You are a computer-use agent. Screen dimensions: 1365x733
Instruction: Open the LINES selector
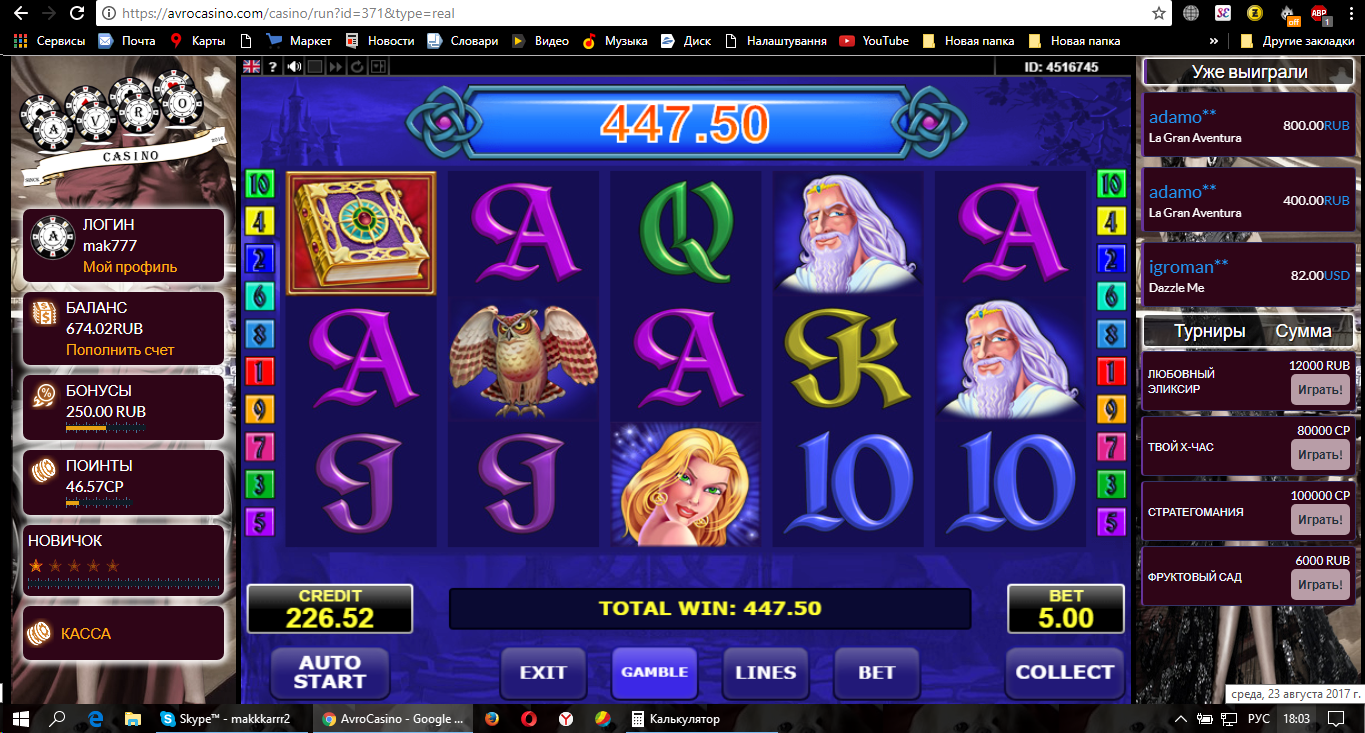(765, 672)
